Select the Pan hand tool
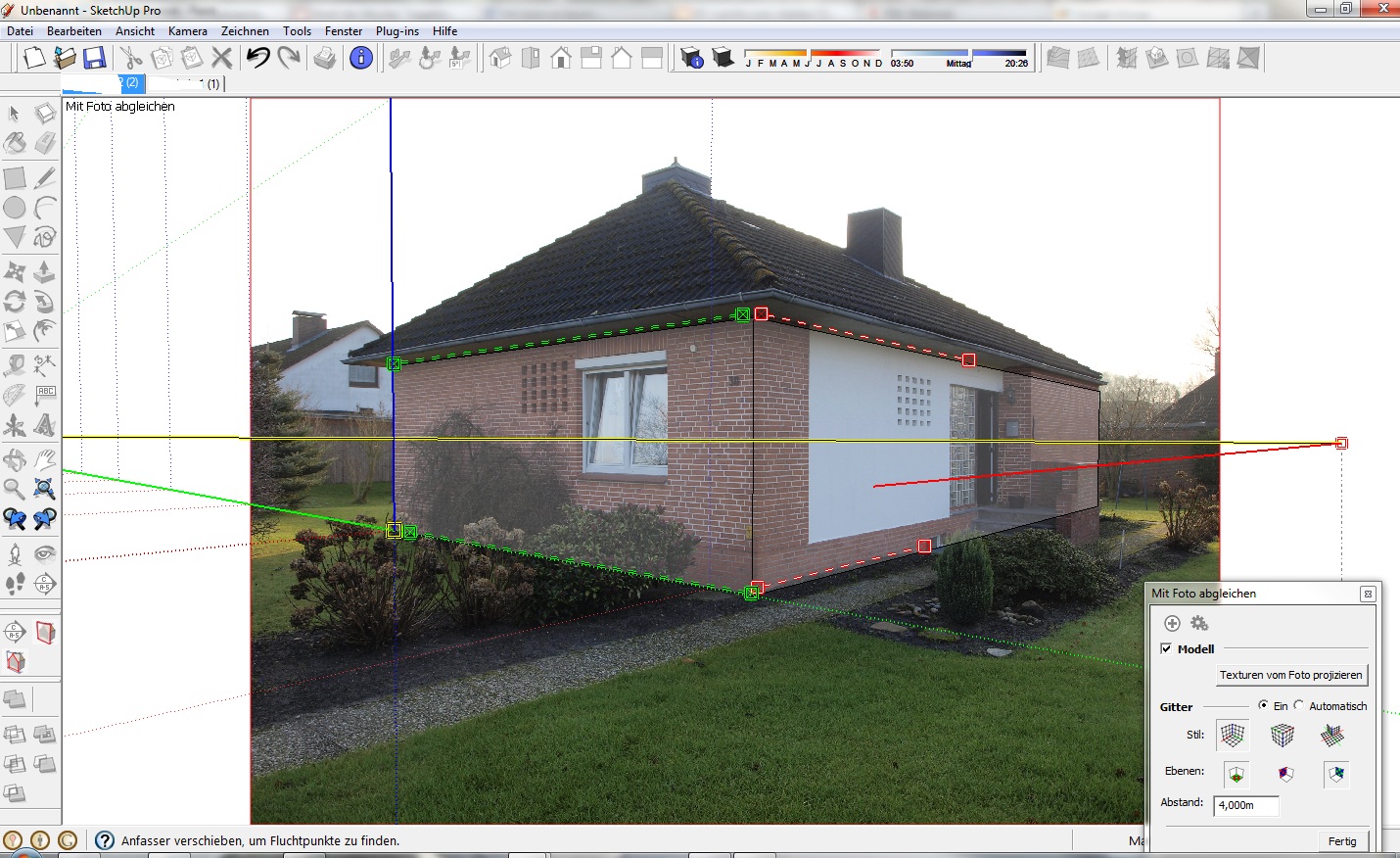1400x858 pixels. pyautogui.click(x=45, y=459)
